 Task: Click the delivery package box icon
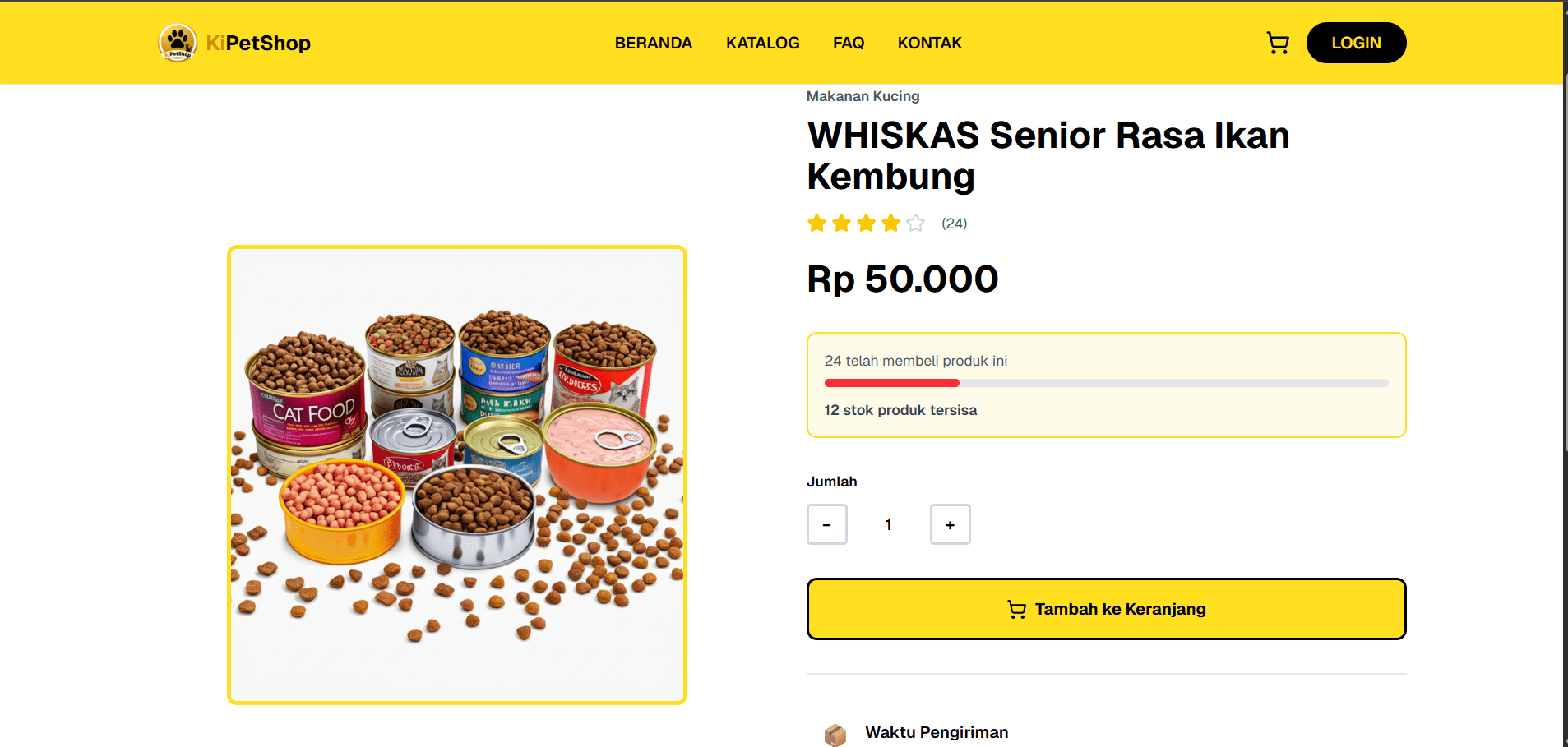click(835, 734)
